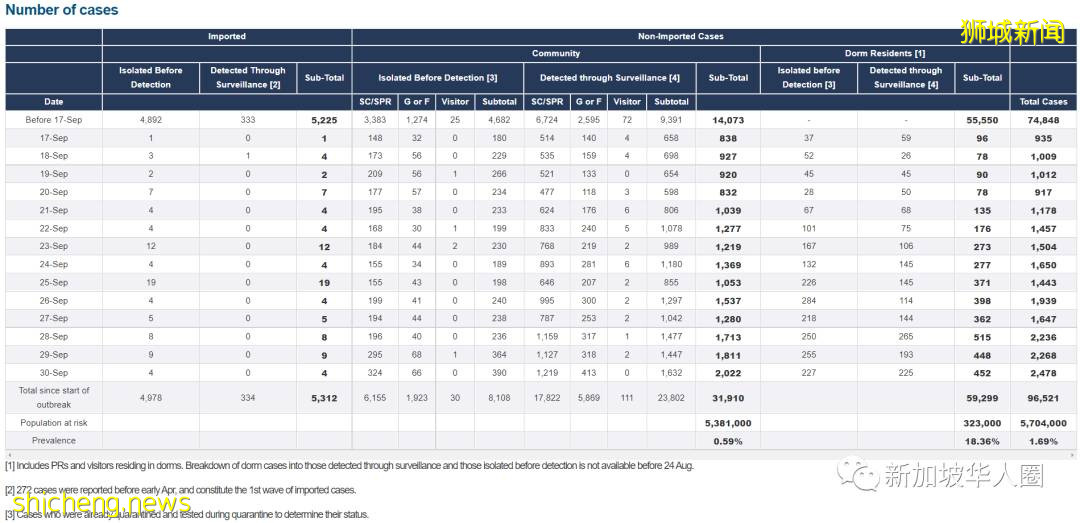1080x523 pixels.
Task: Select the Before 17-Sep row label
Action: point(54,120)
